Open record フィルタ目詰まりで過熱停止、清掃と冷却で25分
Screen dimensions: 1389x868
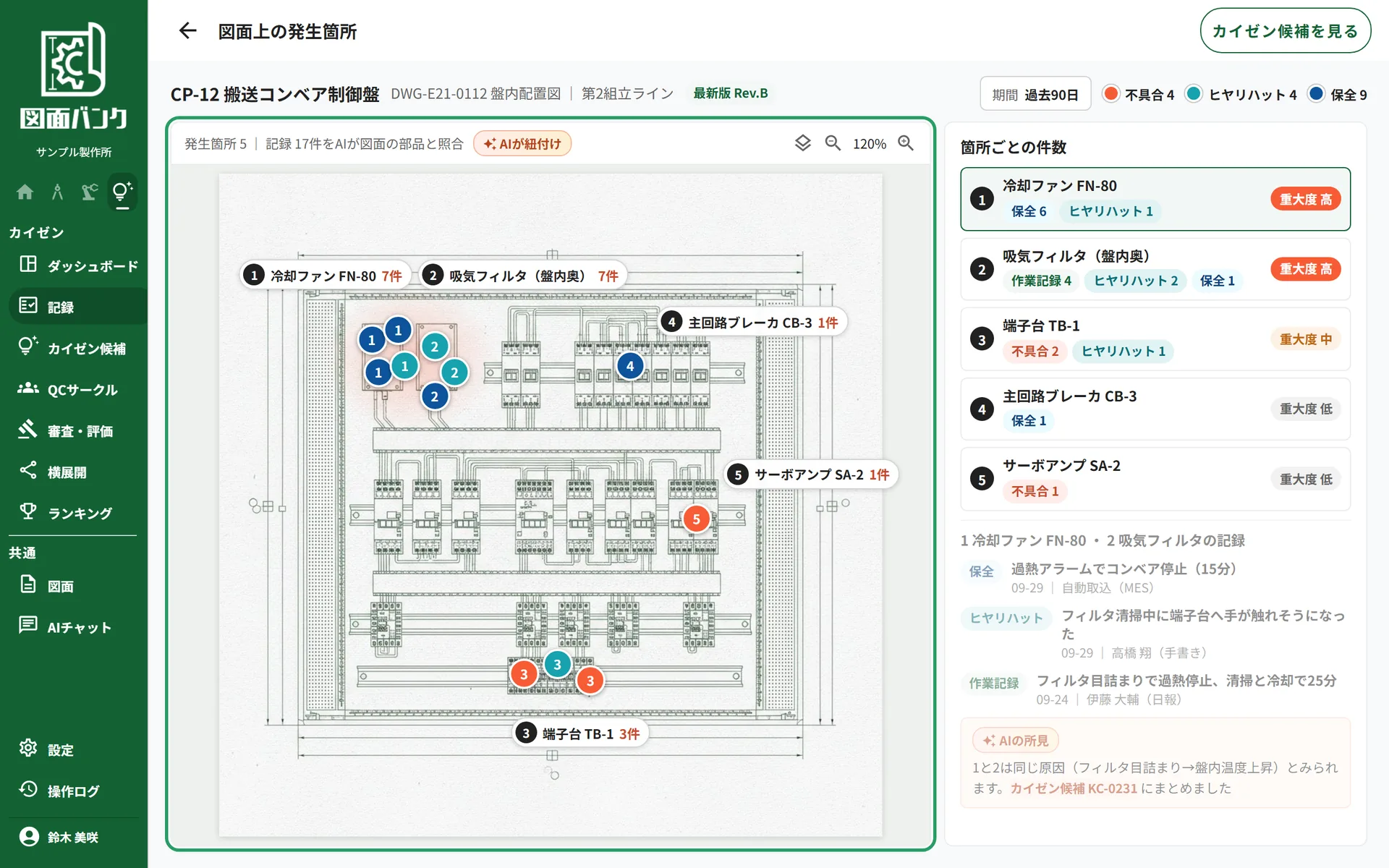coord(1155,689)
